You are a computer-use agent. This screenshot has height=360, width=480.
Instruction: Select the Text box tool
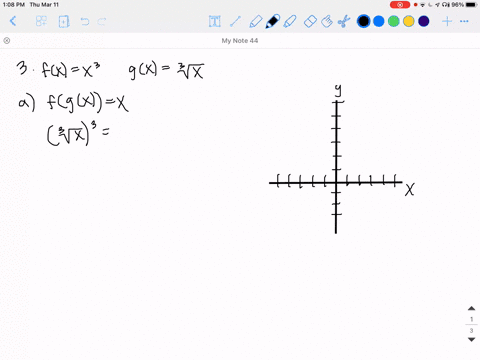click(215, 21)
